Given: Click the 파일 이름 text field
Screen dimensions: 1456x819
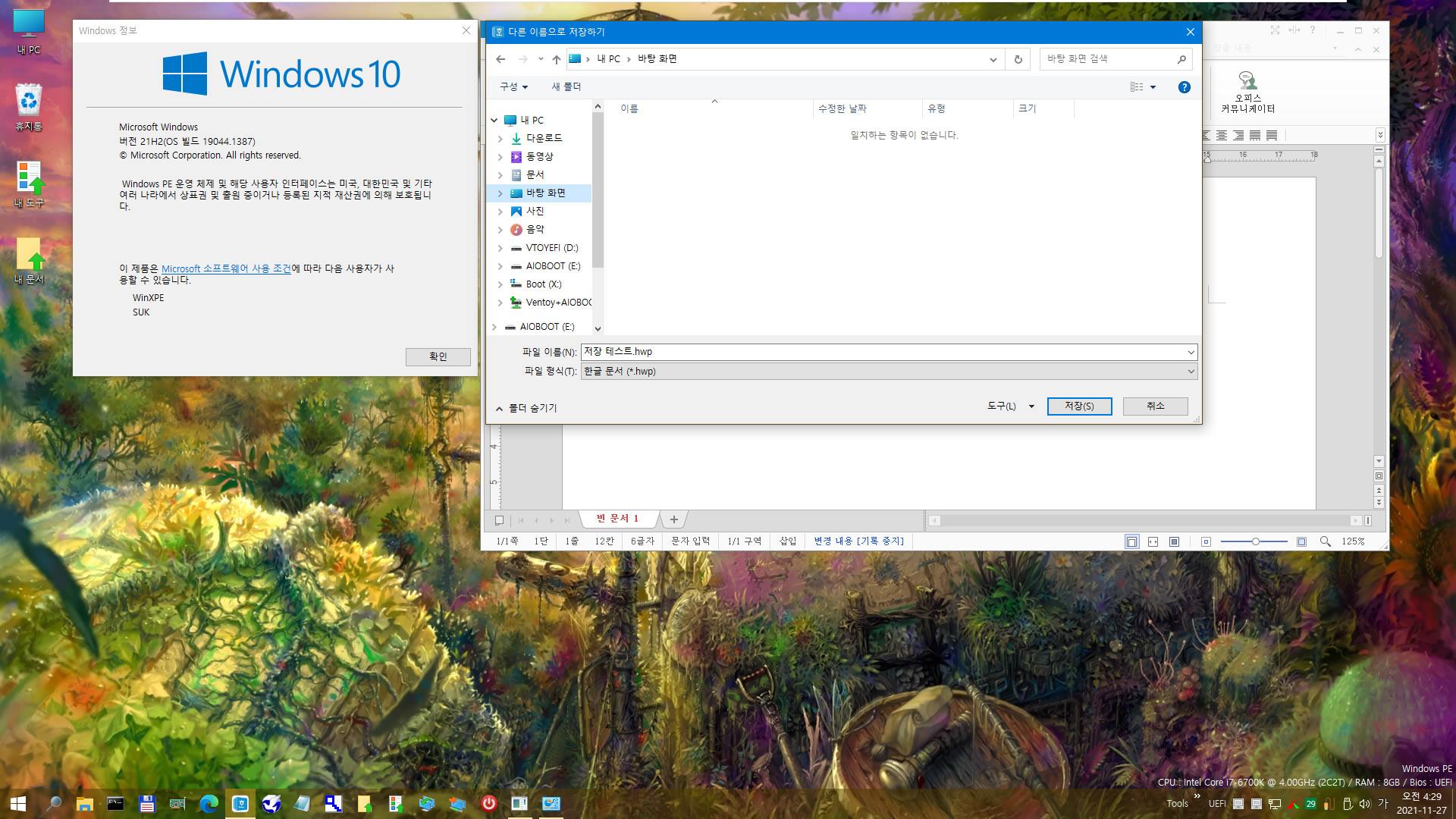Looking at the screenshot, I should point(883,352).
